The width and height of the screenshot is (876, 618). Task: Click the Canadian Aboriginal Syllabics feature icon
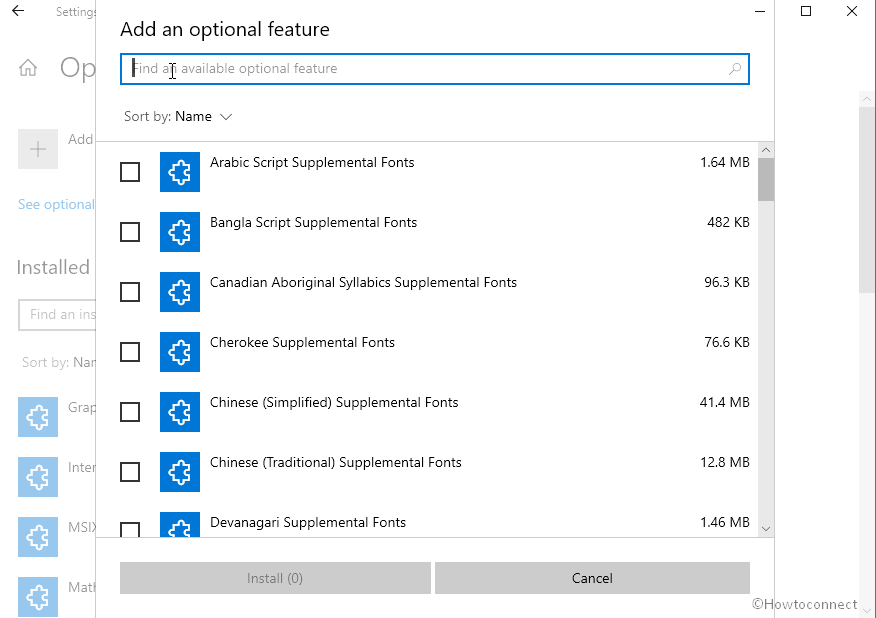click(180, 292)
